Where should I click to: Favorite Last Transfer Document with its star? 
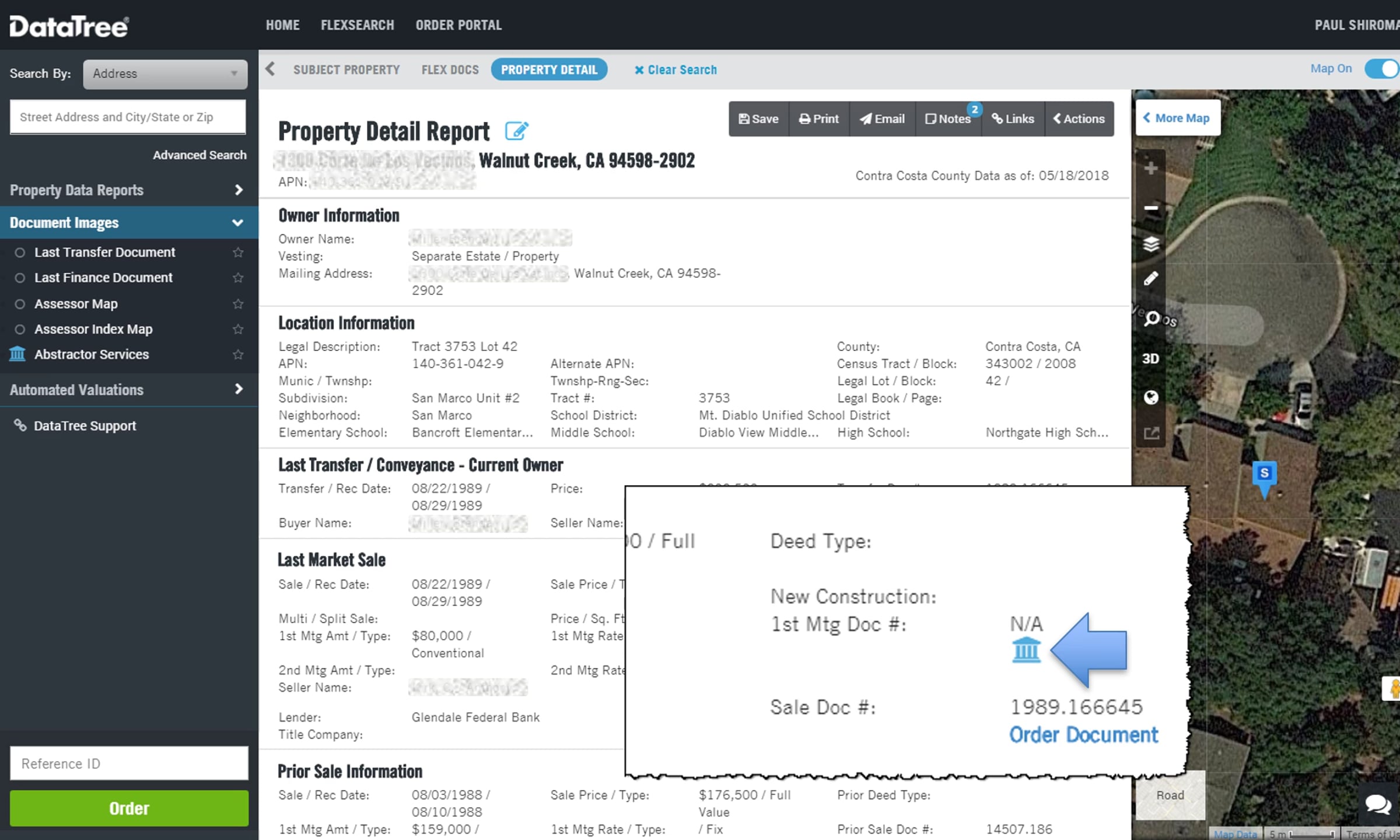pyautogui.click(x=238, y=253)
